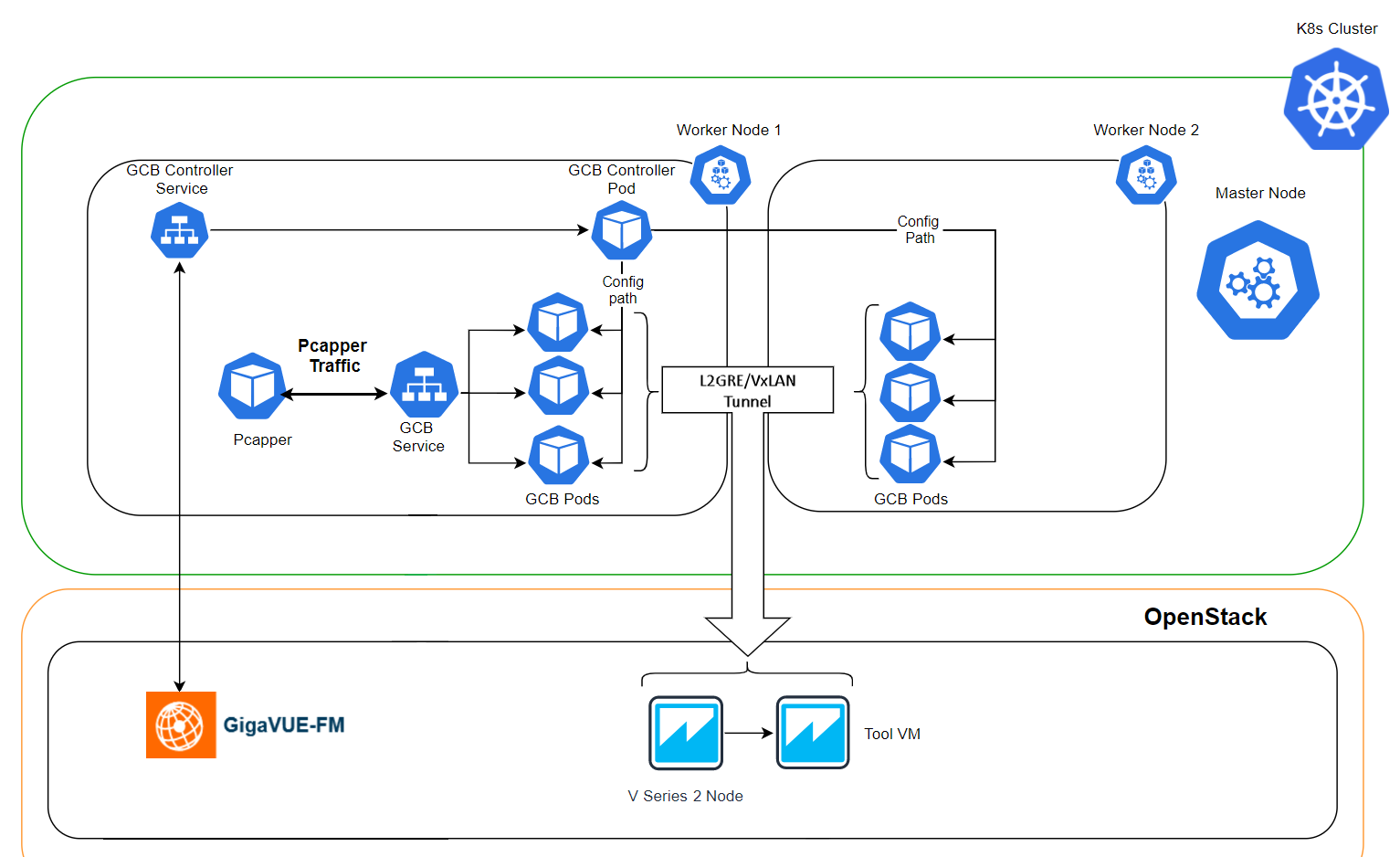Click the "Worker Node 2" label
Viewport: 1400px width, 857px height.
click(x=1146, y=130)
